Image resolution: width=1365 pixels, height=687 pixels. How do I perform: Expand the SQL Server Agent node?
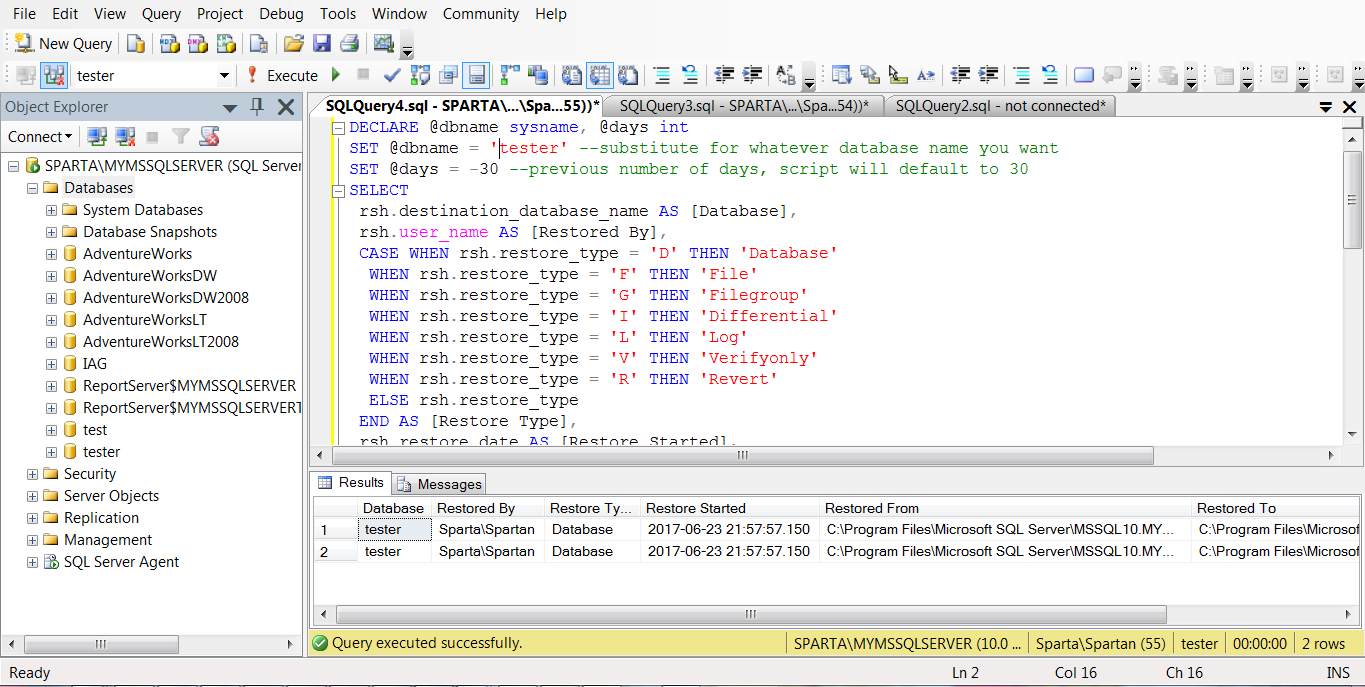pos(33,562)
